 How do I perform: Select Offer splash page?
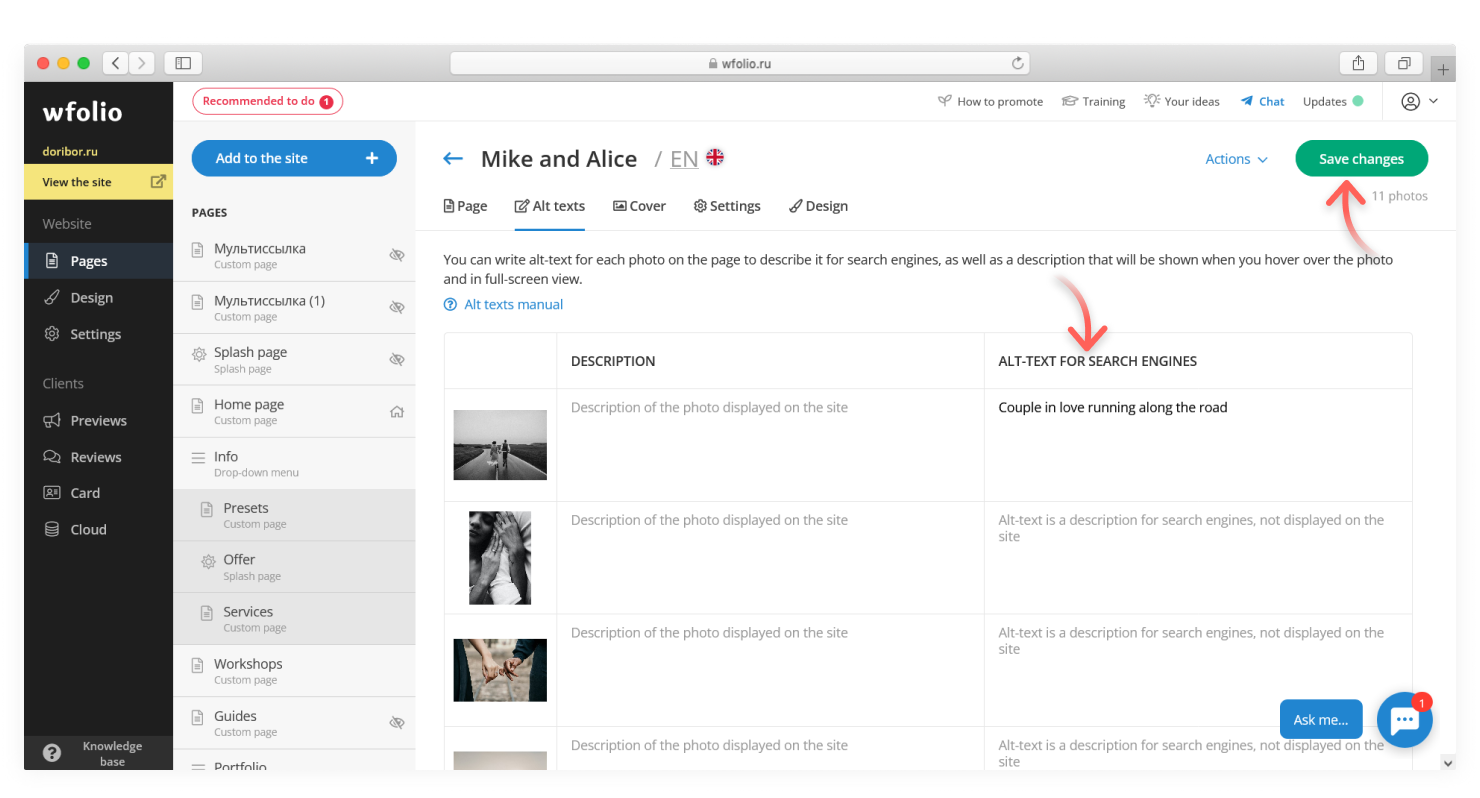tap(294, 567)
